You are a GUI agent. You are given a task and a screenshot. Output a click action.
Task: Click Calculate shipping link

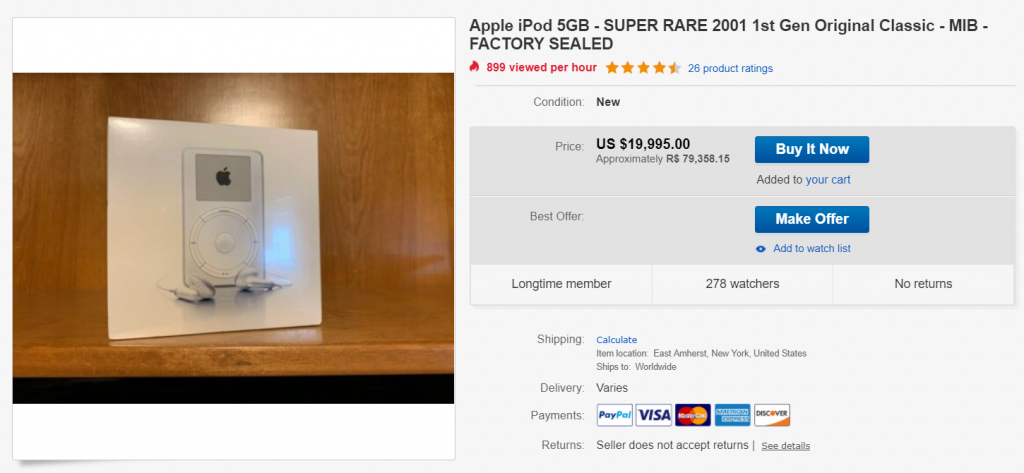click(616, 340)
